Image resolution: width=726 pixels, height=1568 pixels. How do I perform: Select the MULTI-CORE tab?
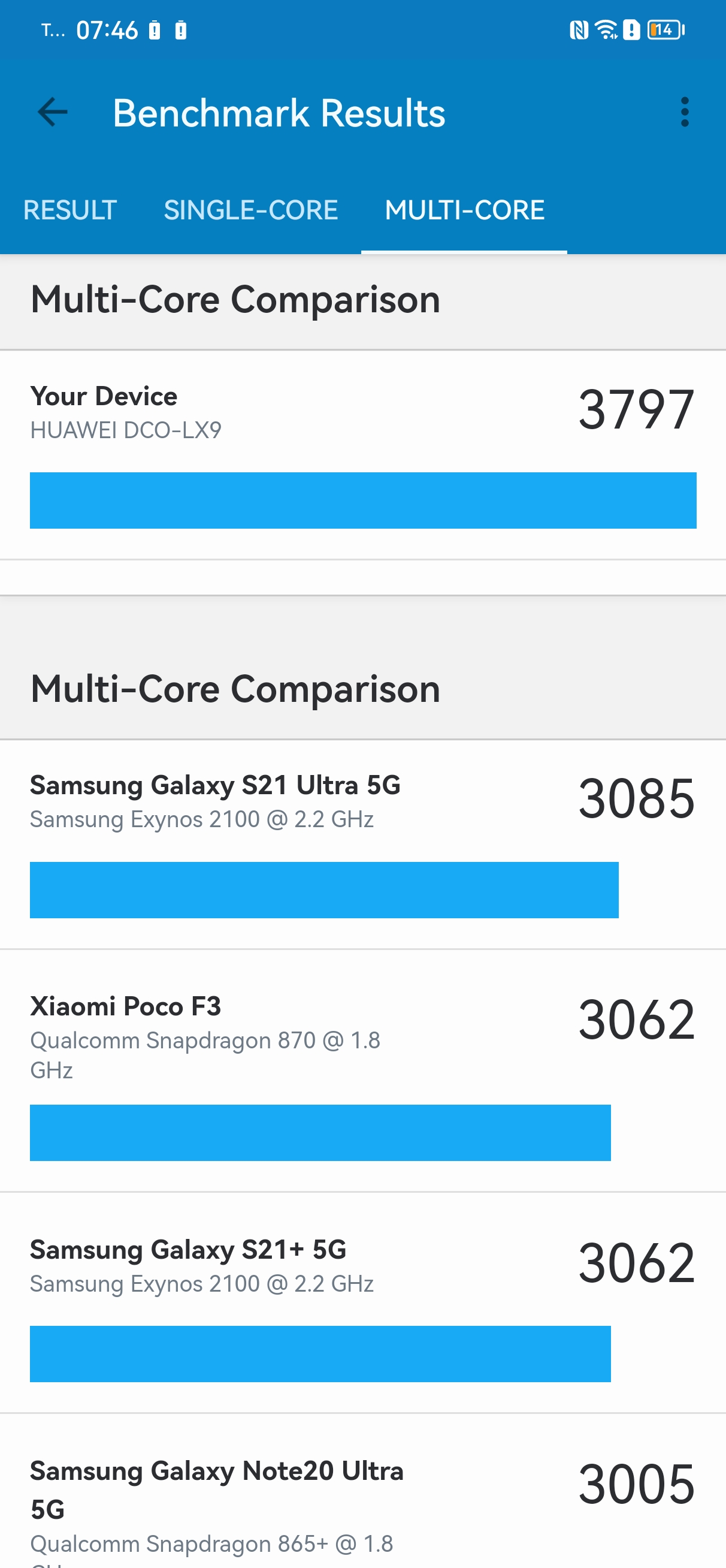pyautogui.click(x=464, y=210)
